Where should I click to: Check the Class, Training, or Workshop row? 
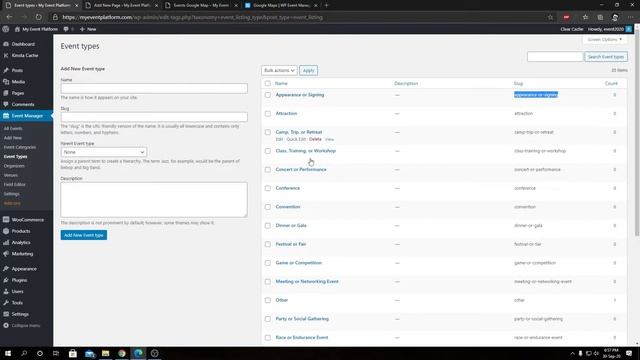pos(268,151)
